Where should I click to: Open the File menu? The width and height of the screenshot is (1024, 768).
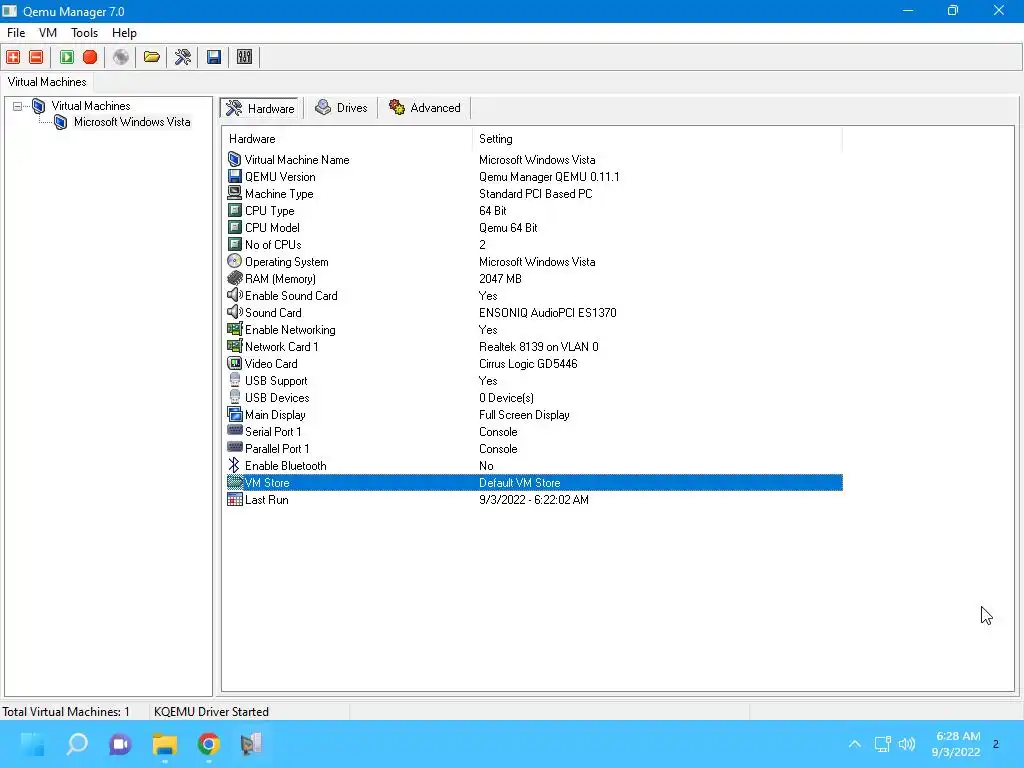[16, 33]
